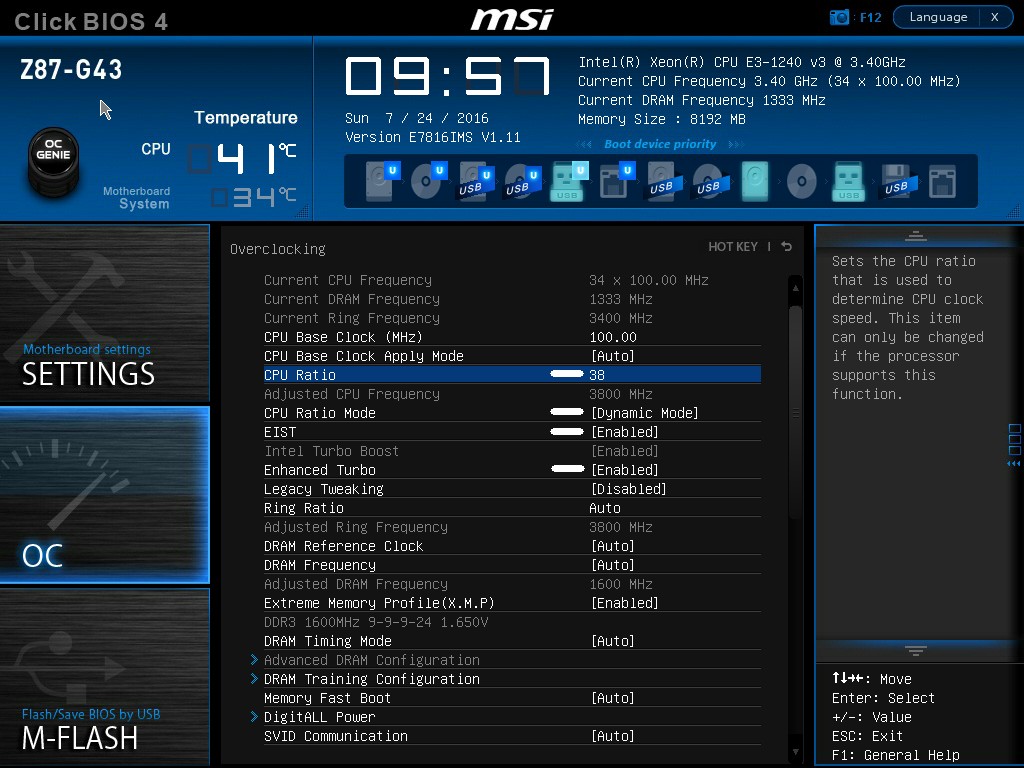Activate the OC Genie knob

(x=54, y=161)
